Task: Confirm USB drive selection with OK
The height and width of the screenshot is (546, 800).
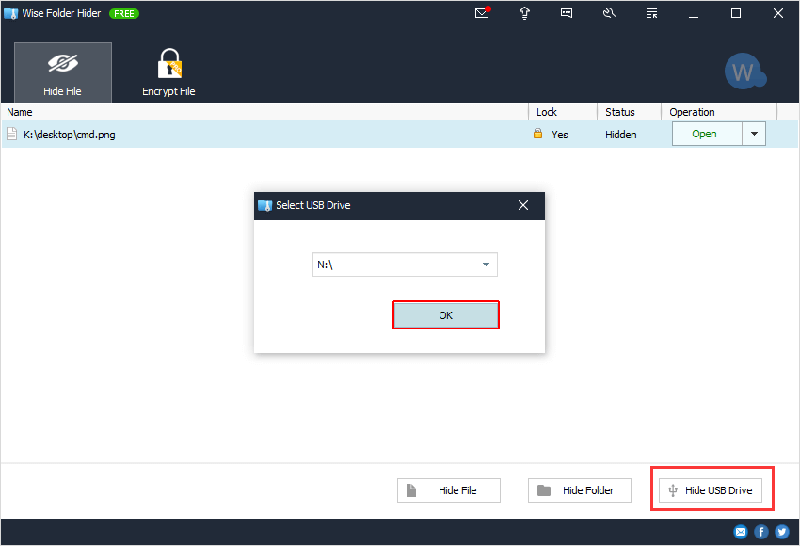Action: 446,315
